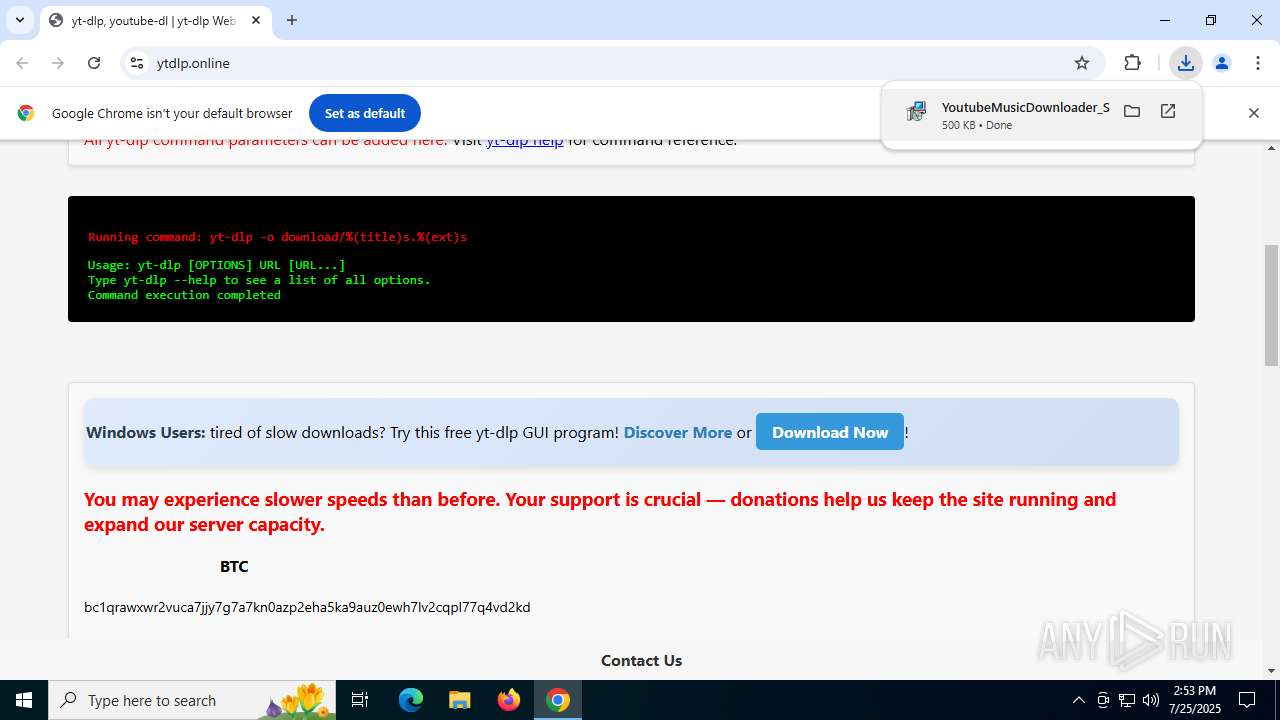The image size is (1280, 720).
Task: Open volume control tray icon
Action: click(x=1151, y=700)
